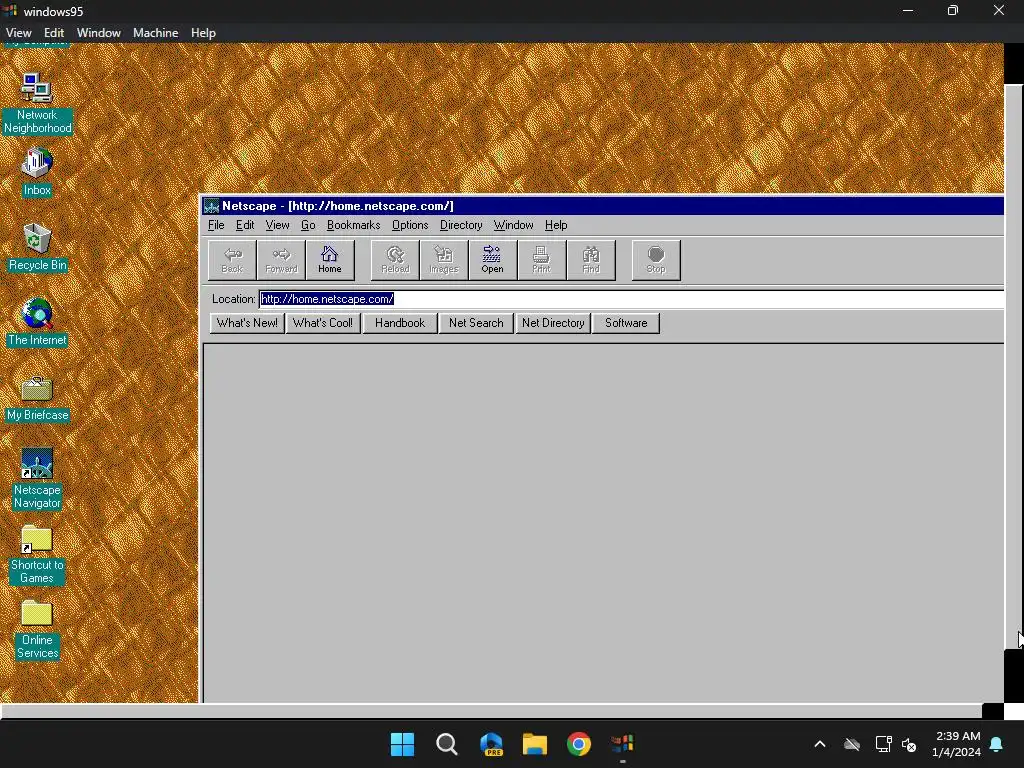Image resolution: width=1024 pixels, height=768 pixels.
Task: Click the network display tray icon
Action: point(883,744)
